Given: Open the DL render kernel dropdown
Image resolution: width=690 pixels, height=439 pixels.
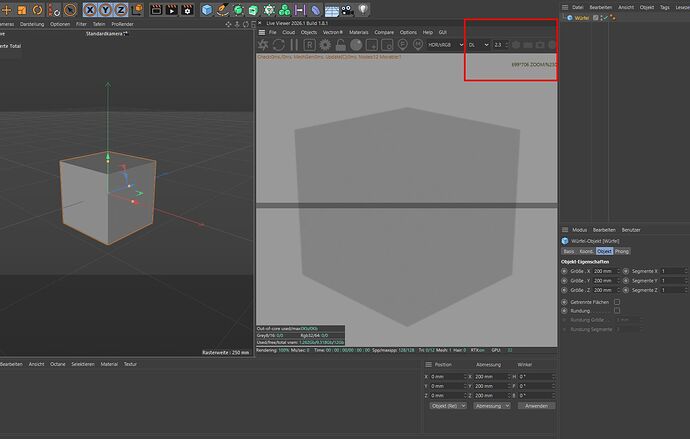Looking at the screenshot, I should (478, 45).
